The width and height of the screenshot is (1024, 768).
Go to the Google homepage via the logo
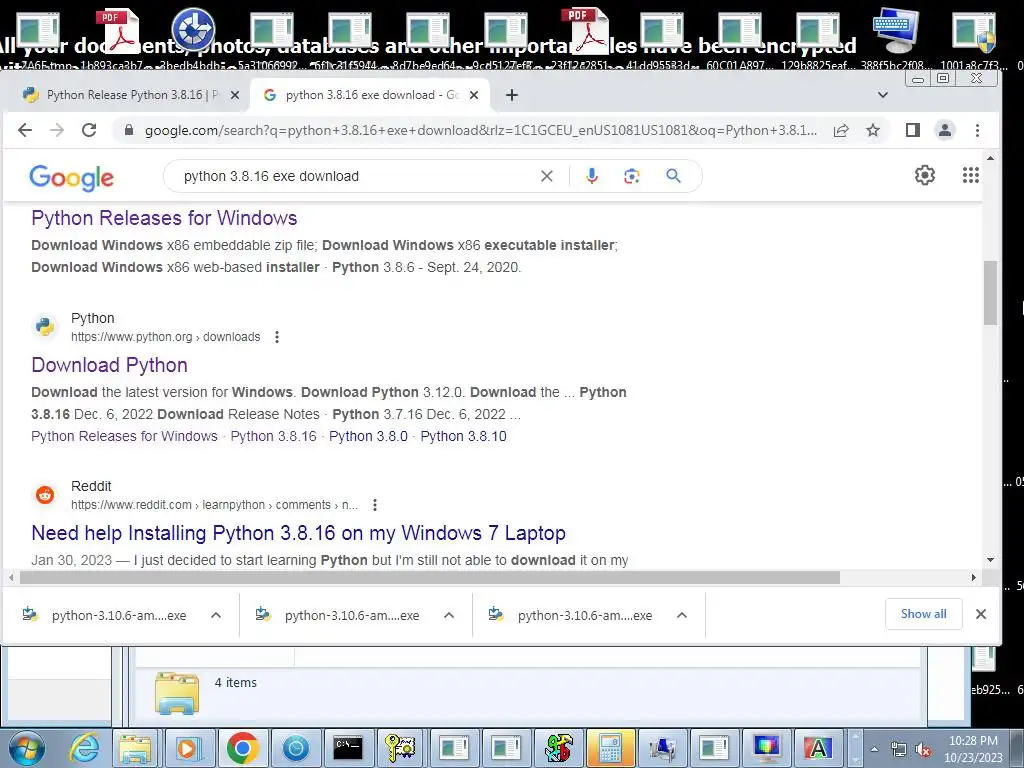point(71,177)
